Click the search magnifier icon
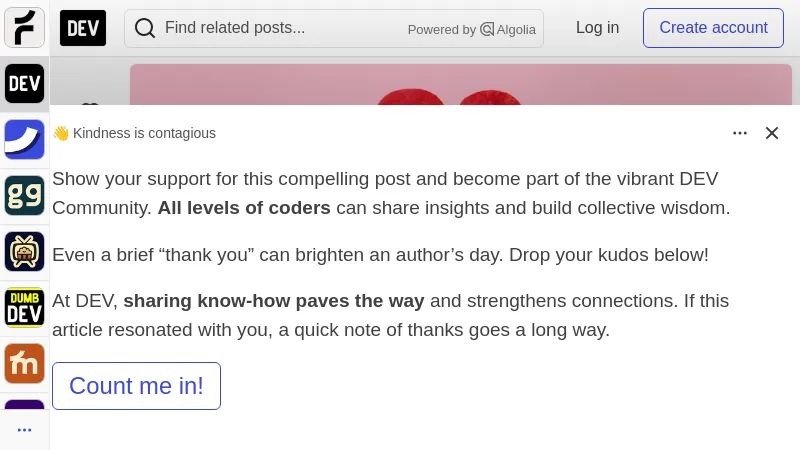 145,28
